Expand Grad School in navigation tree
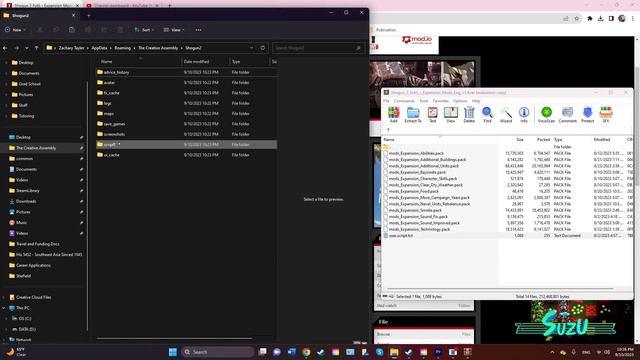Viewport: 640px width, 360px height. [x=6, y=84]
